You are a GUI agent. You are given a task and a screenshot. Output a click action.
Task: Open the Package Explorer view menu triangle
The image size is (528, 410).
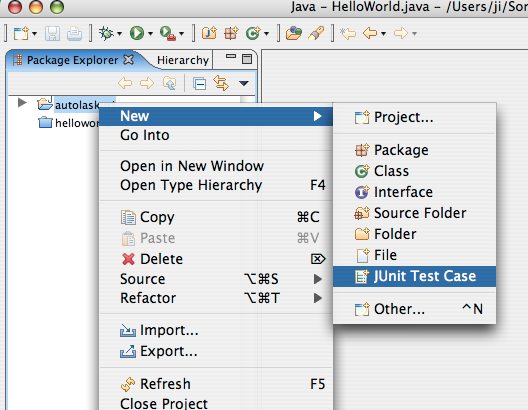pyautogui.click(x=243, y=83)
